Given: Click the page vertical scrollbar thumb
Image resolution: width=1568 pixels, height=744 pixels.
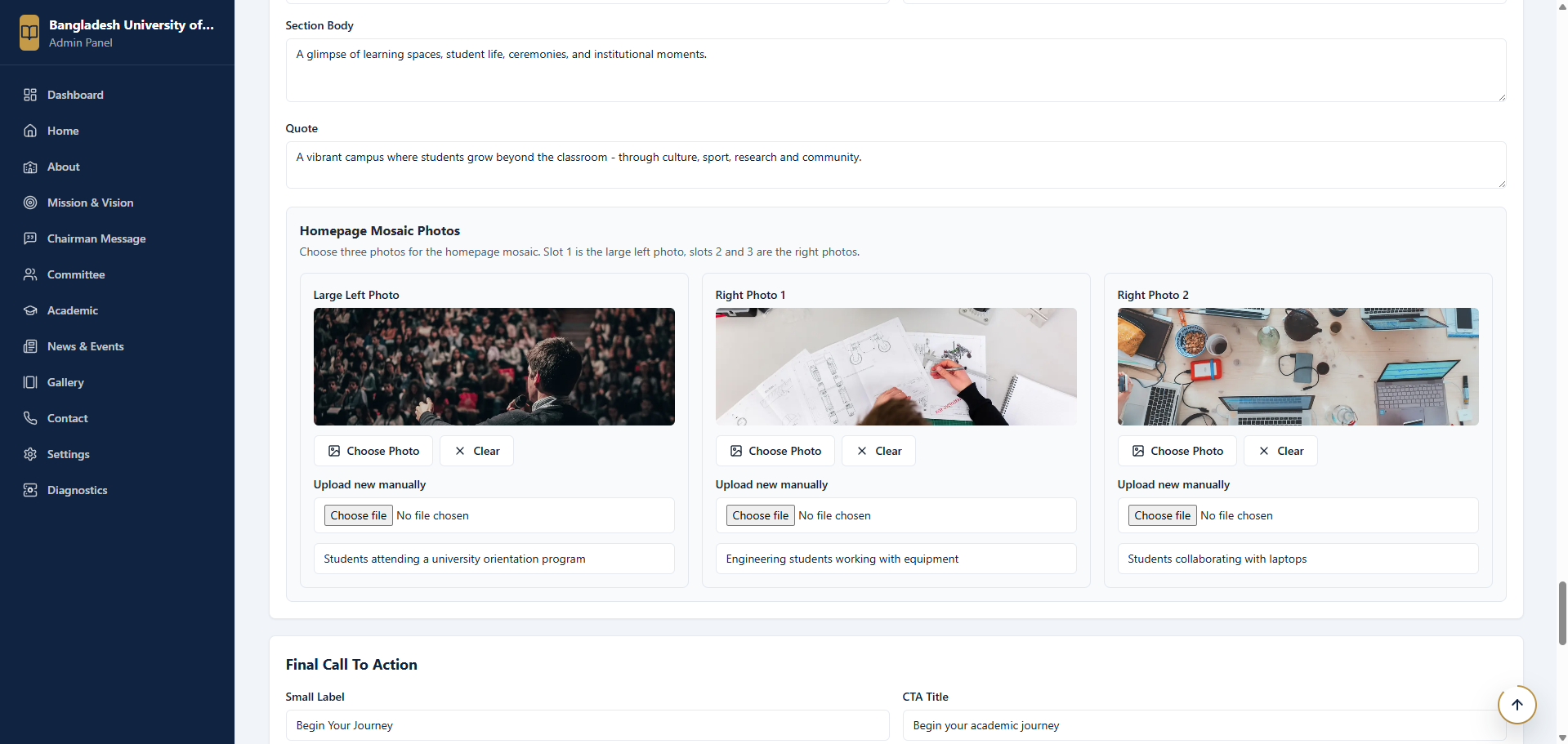Looking at the screenshot, I should (x=1562, y=613).
